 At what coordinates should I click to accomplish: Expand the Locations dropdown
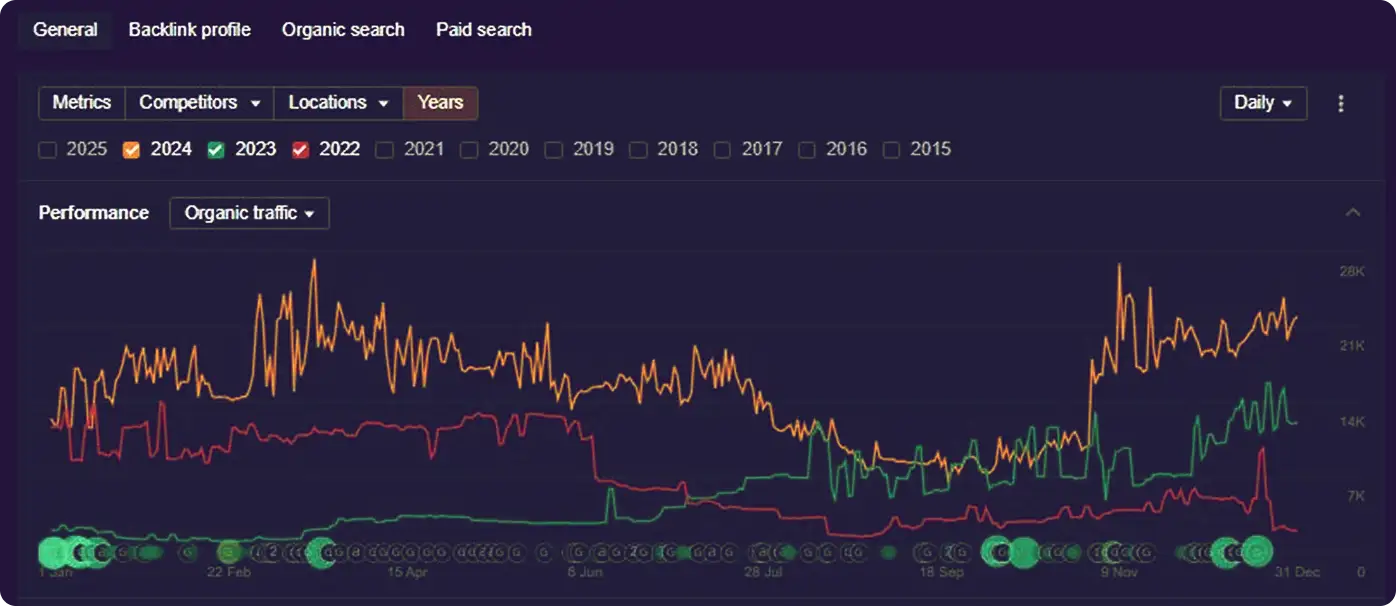point(338,103)
